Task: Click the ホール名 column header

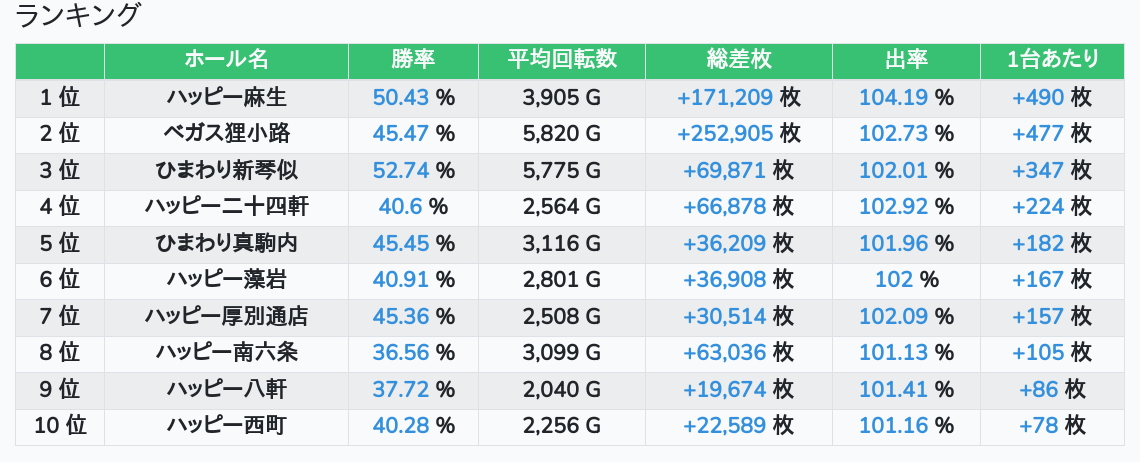Action: tap(226, 60)
